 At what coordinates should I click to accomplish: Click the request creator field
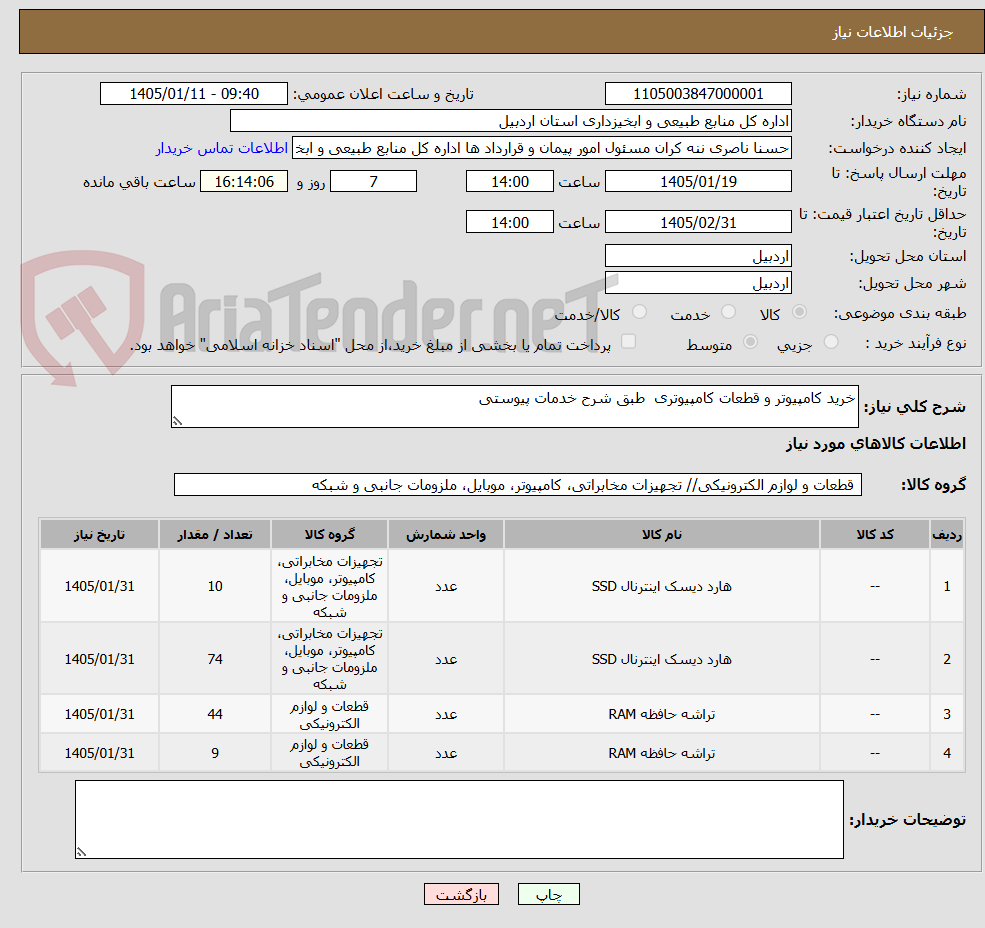point(541,148)
